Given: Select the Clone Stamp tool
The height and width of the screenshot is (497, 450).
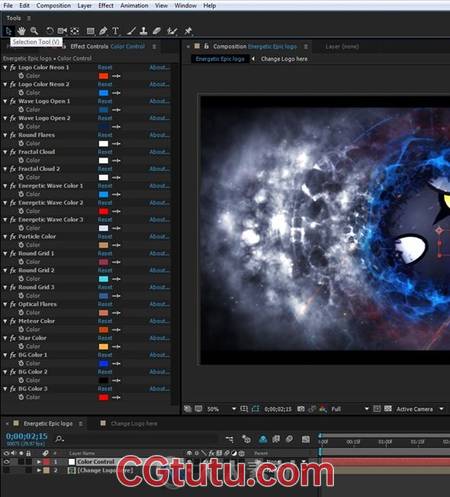Looking at the screenshot, I should 144,31.
